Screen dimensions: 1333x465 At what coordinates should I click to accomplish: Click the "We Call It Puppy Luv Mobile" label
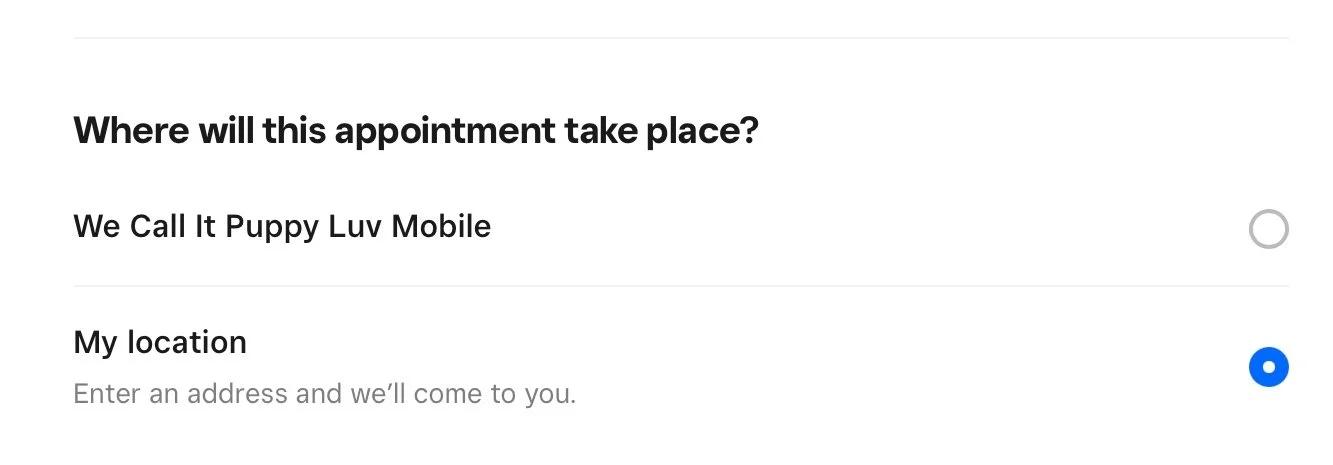click(x=282, y=227)
